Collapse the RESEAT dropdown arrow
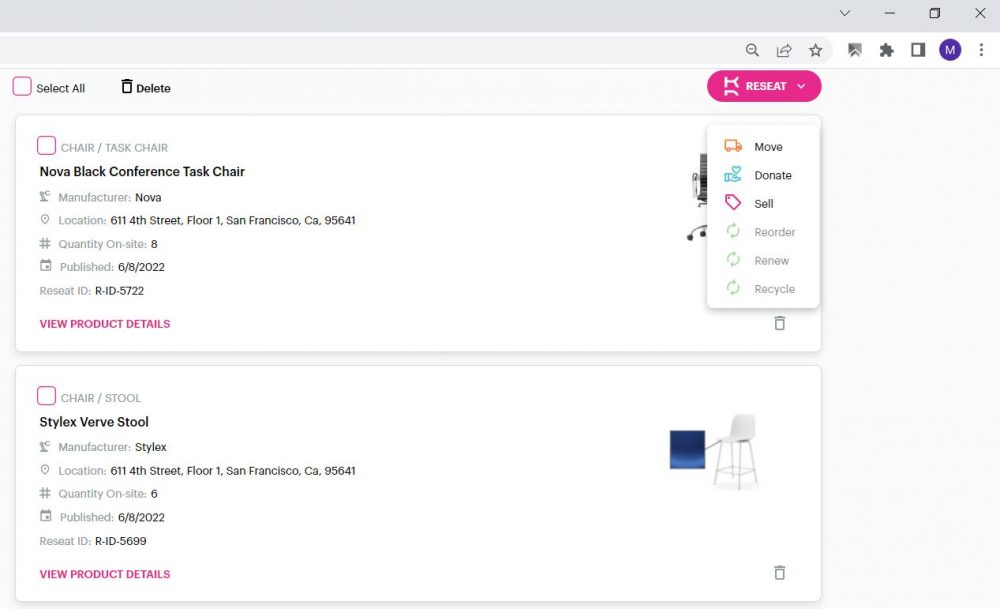The image size is (1000, 609). (x=801, y=86)
